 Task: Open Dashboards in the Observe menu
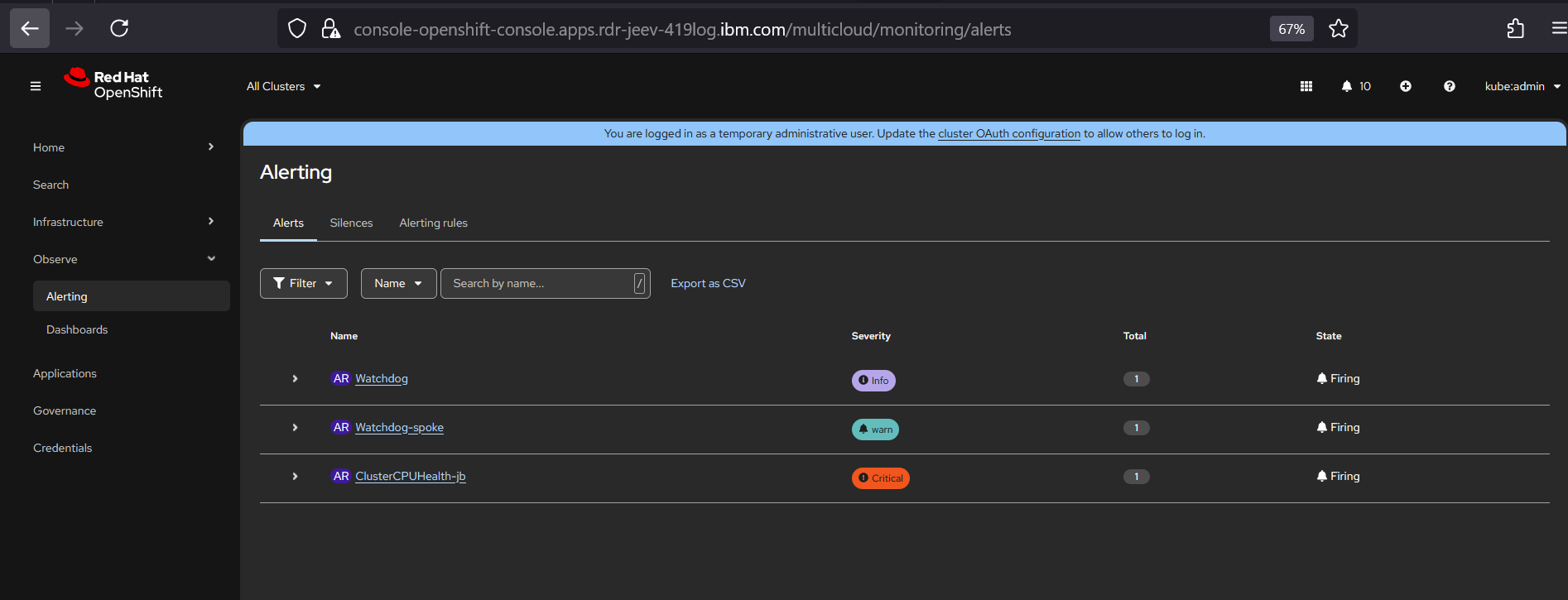coord(77,329)
